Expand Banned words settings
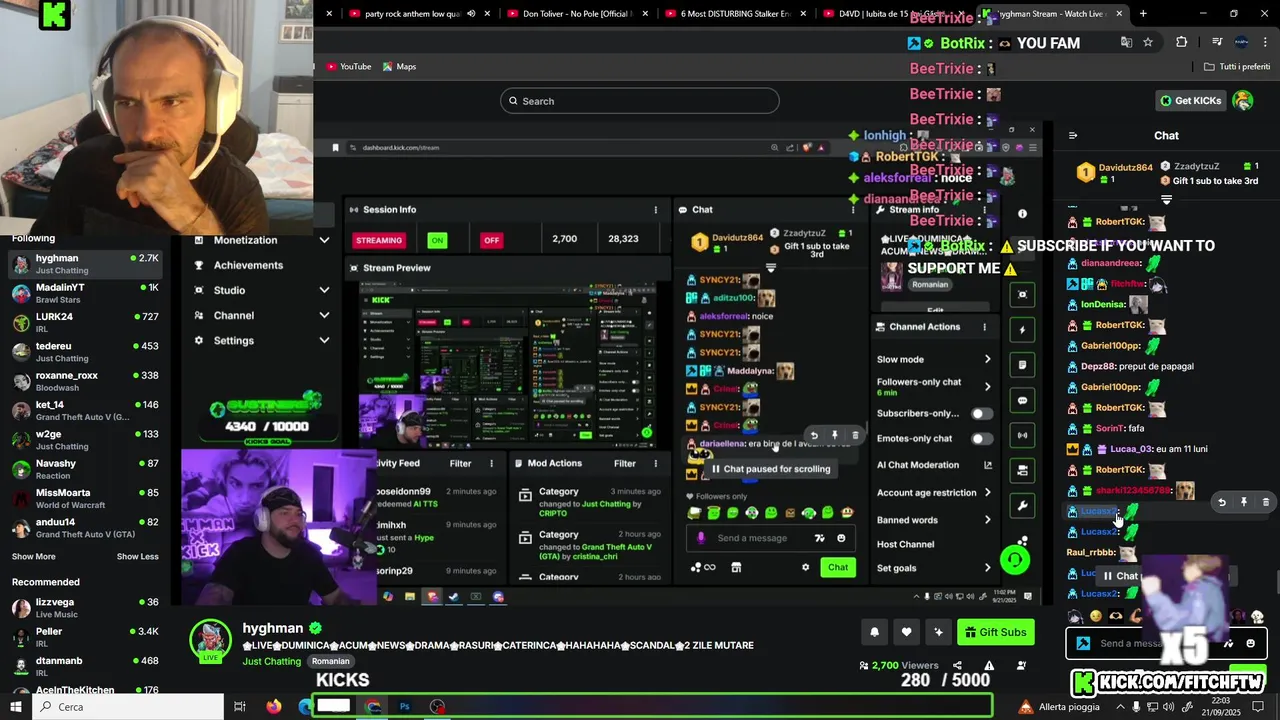Viewport: 1280px width, 720px height. tap(934, 520)
